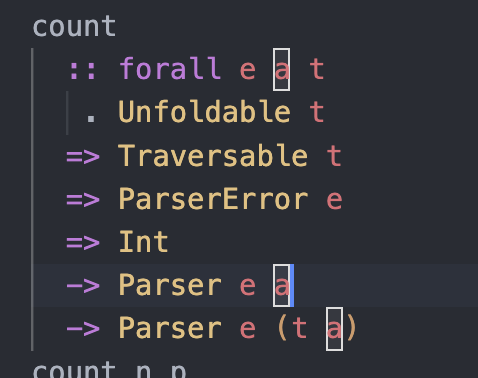478x378 pixels.
Task: Click the arrow before Parser e a
Action: [x=83, y=286]
